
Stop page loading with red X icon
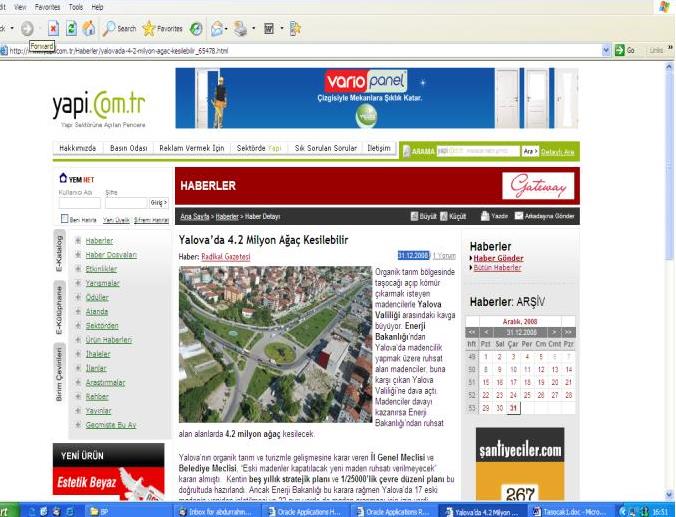tap(53, 28)
